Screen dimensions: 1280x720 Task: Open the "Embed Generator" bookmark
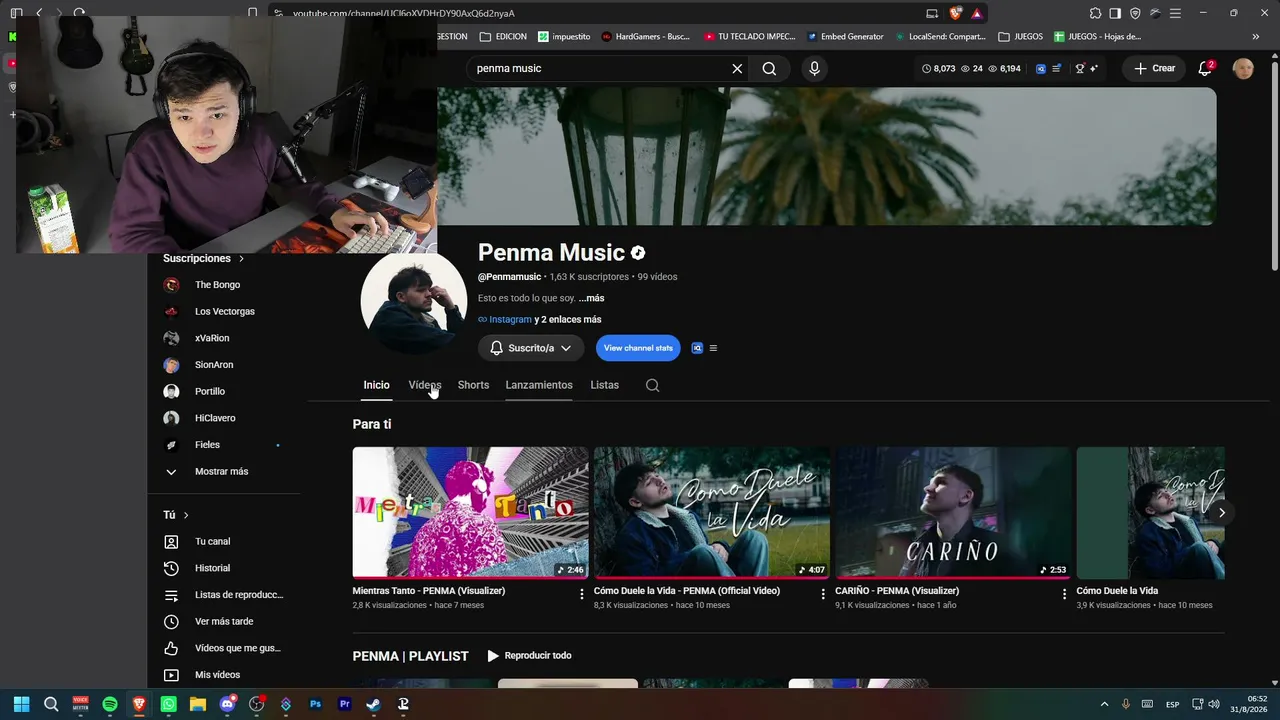[846, 37]
